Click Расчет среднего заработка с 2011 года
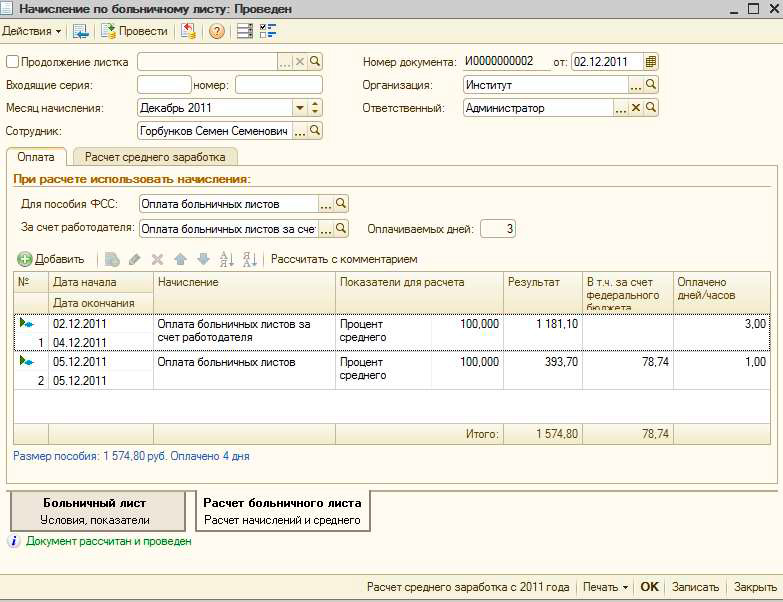Screen dimensions: 783x602 [468, 587]
